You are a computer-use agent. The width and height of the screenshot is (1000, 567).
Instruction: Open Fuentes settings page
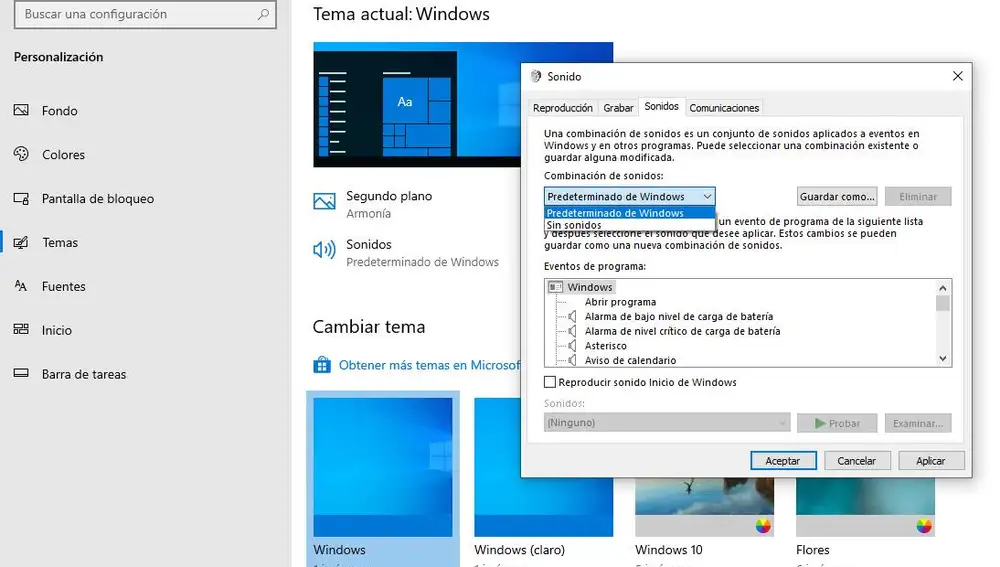coord(63,286)
